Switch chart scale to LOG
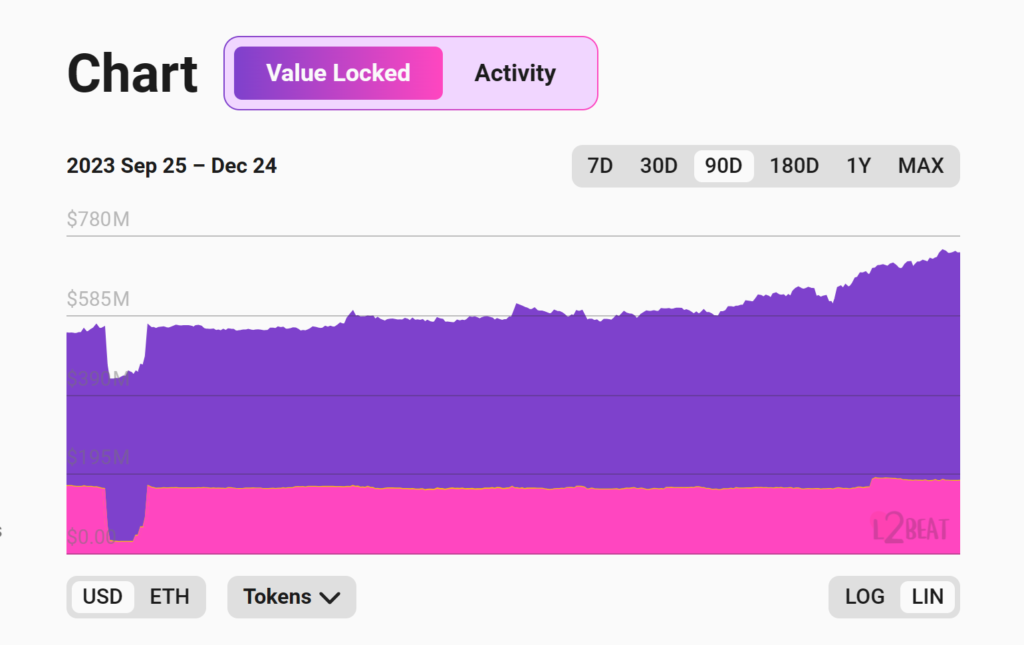Image resolution: width=1024 pixels, height=645 pixels. tap(864, 597)
